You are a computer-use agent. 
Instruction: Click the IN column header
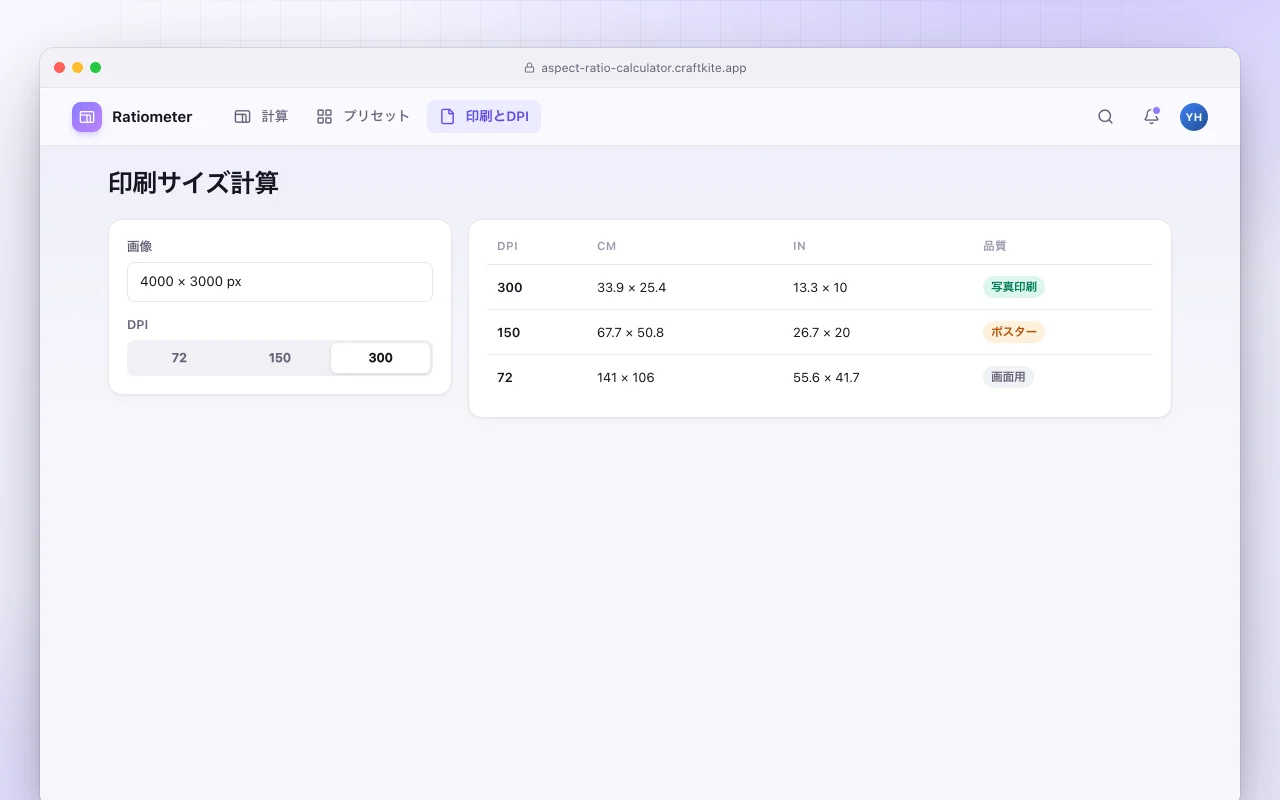[799, 246]
